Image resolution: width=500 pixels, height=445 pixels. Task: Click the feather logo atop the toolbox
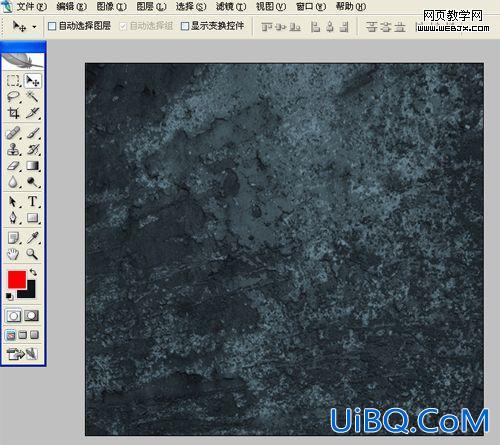click(x=23, y=61)
